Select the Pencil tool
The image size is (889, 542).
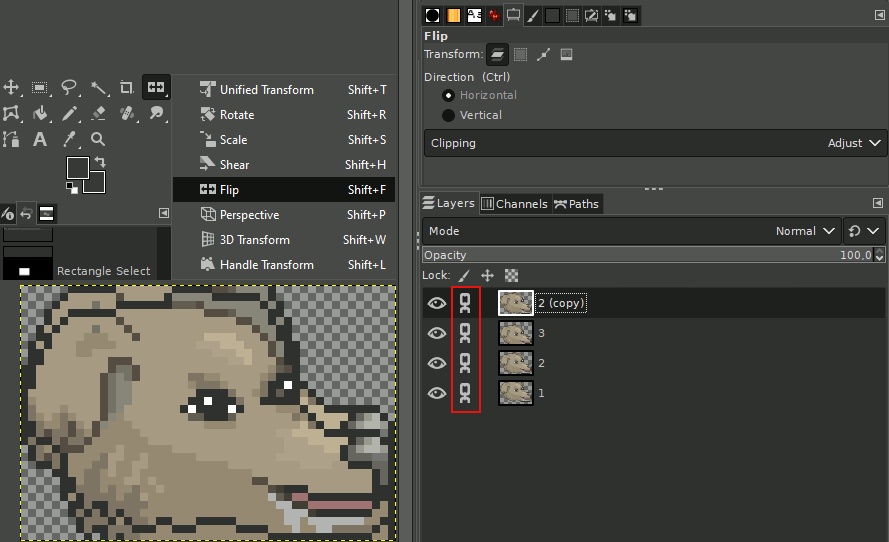69,113
